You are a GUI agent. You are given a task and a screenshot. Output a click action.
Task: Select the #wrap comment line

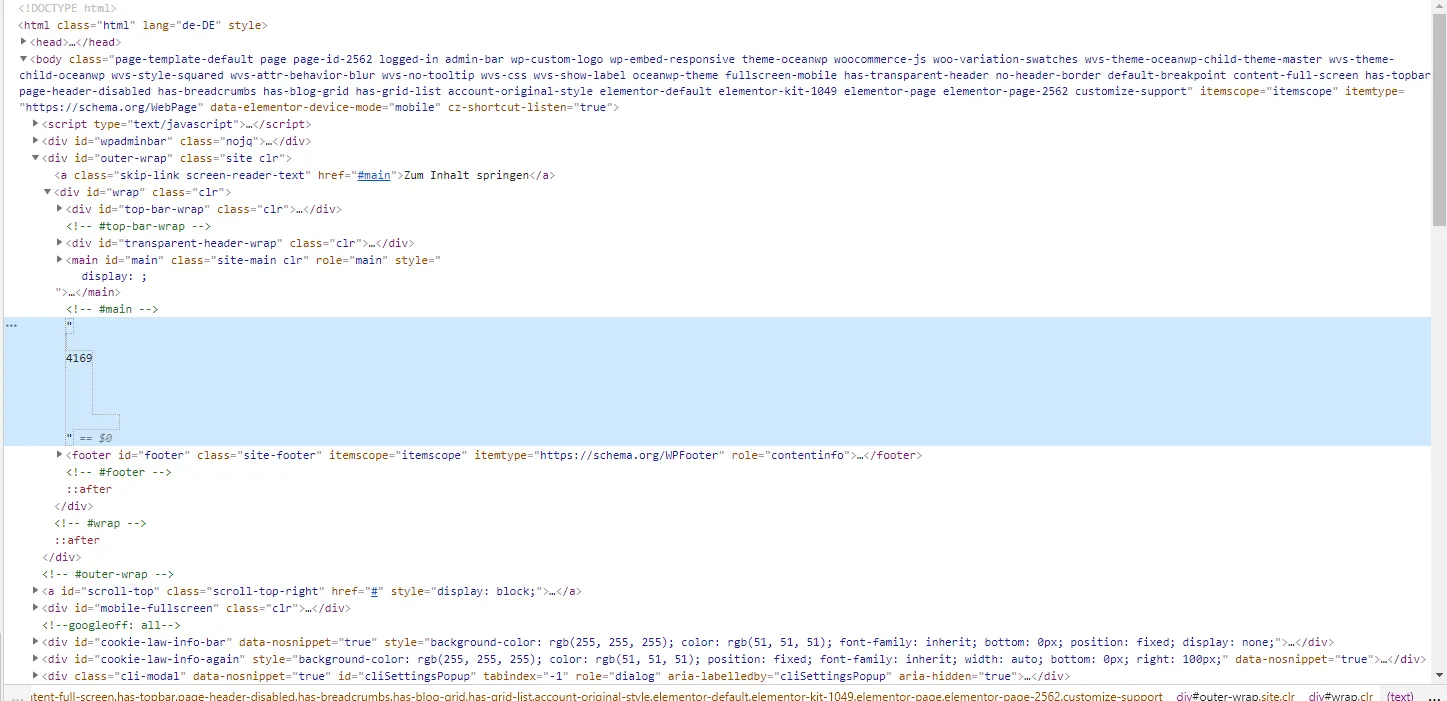click(100, 523)
